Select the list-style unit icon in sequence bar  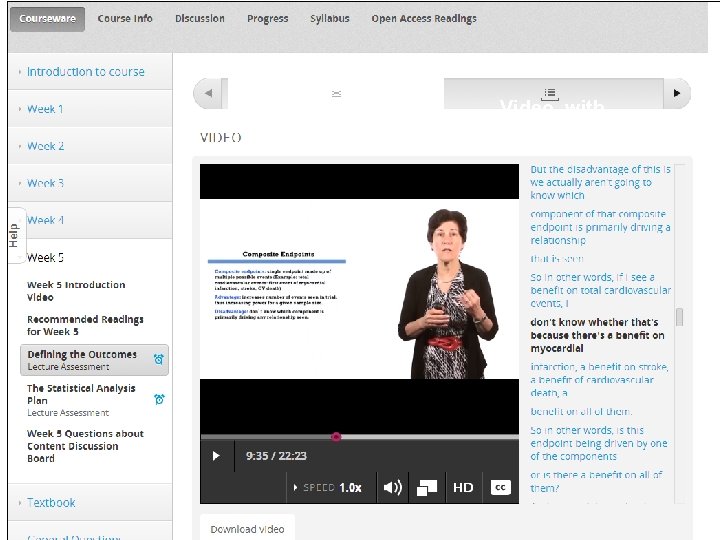[550, 94]
